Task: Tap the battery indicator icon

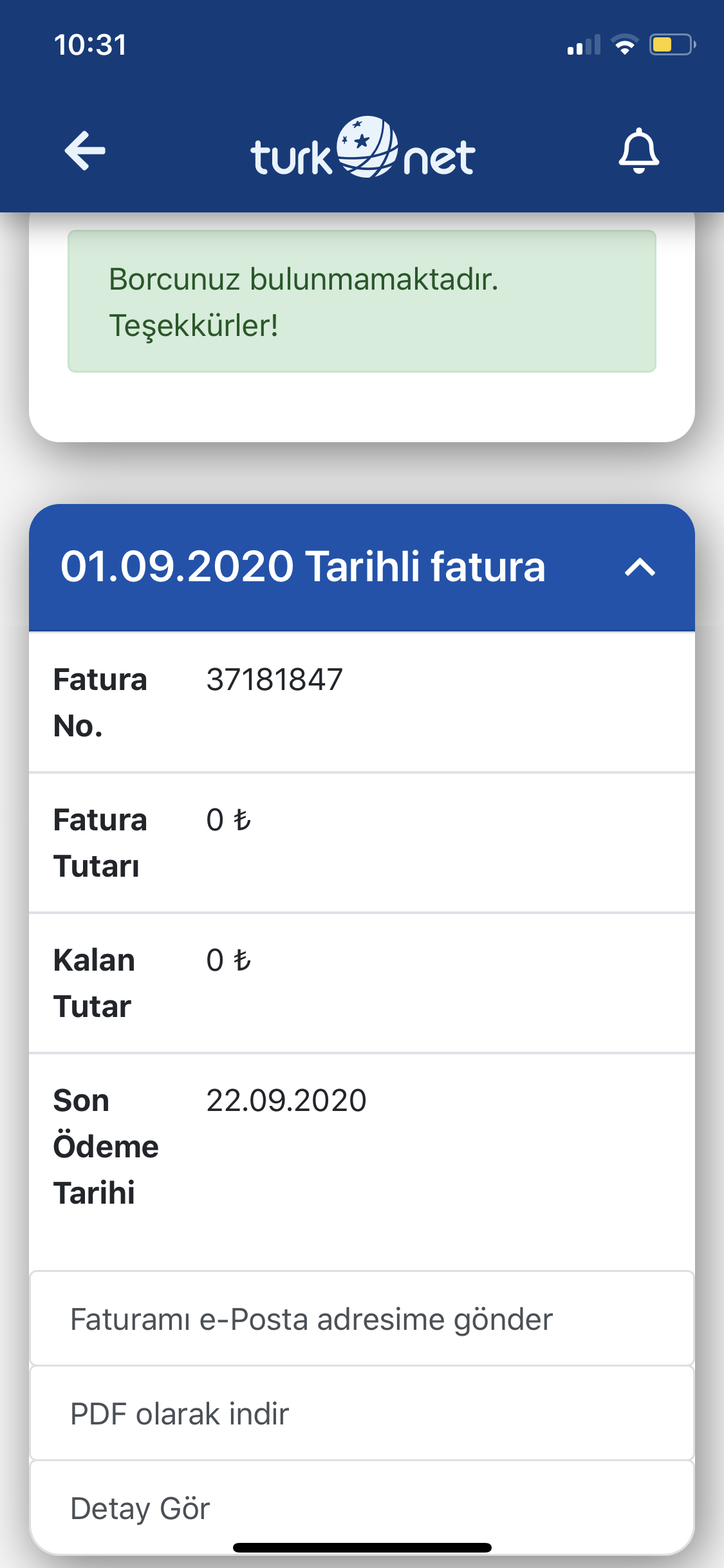Action: (672, 44)
